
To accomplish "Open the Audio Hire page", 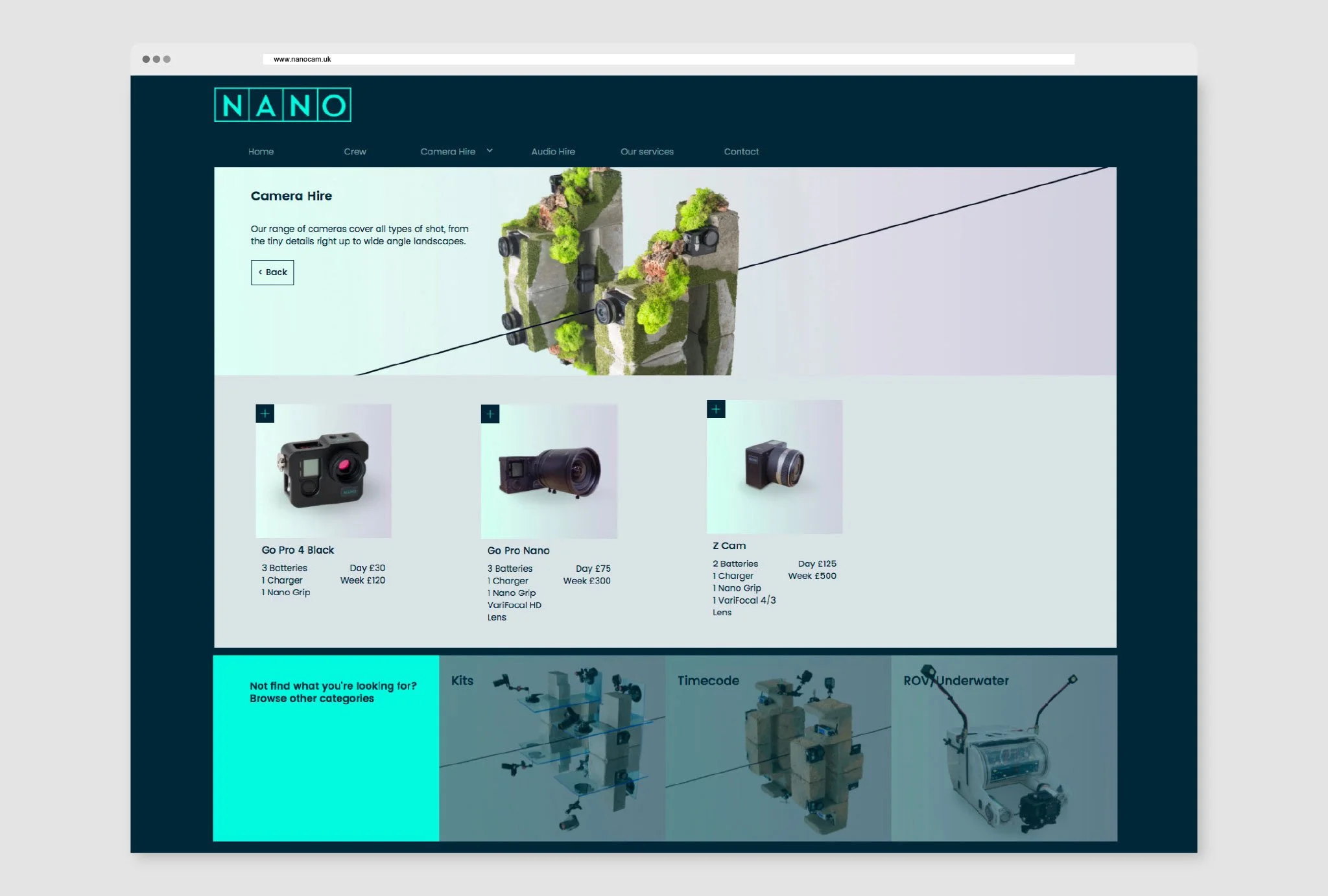I will coord(553,152).
